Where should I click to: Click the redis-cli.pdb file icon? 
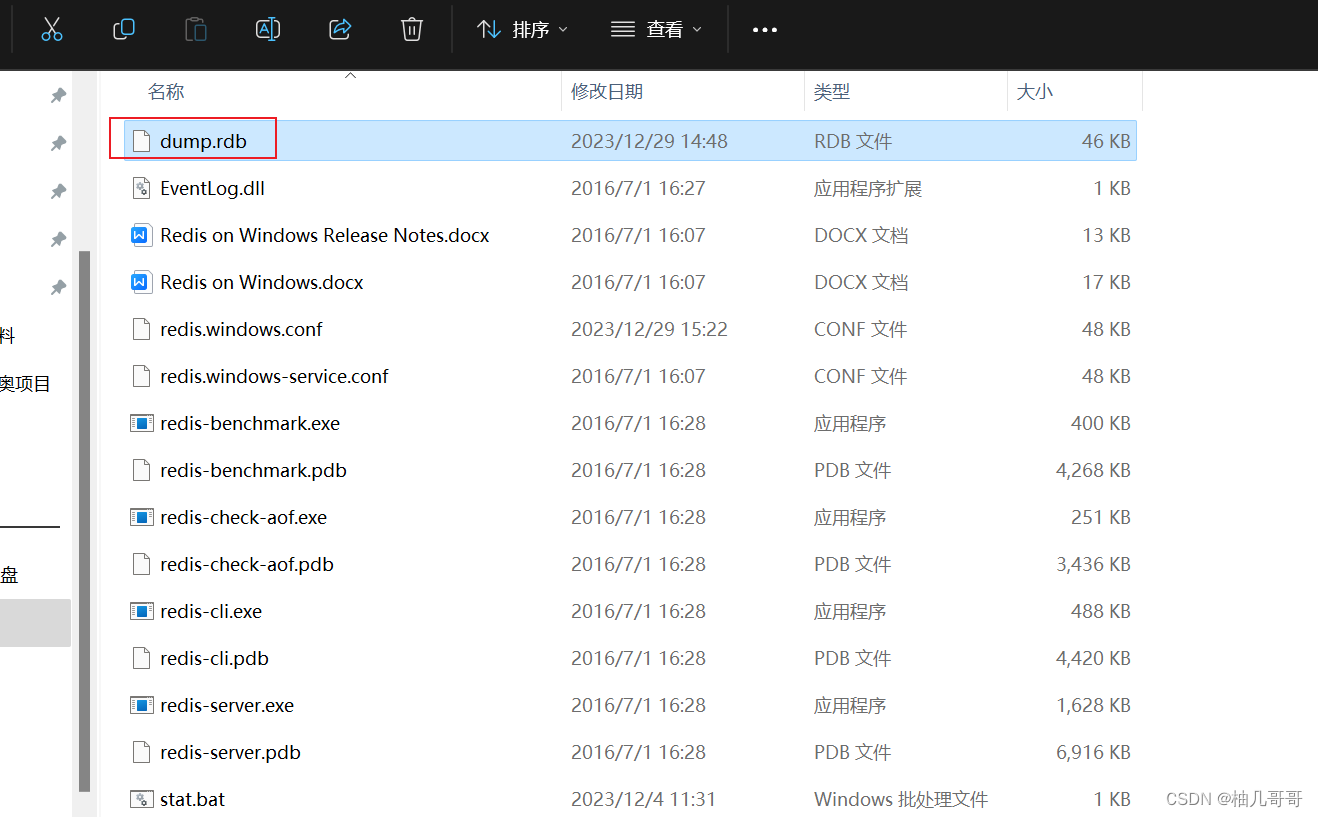[141, 658]
